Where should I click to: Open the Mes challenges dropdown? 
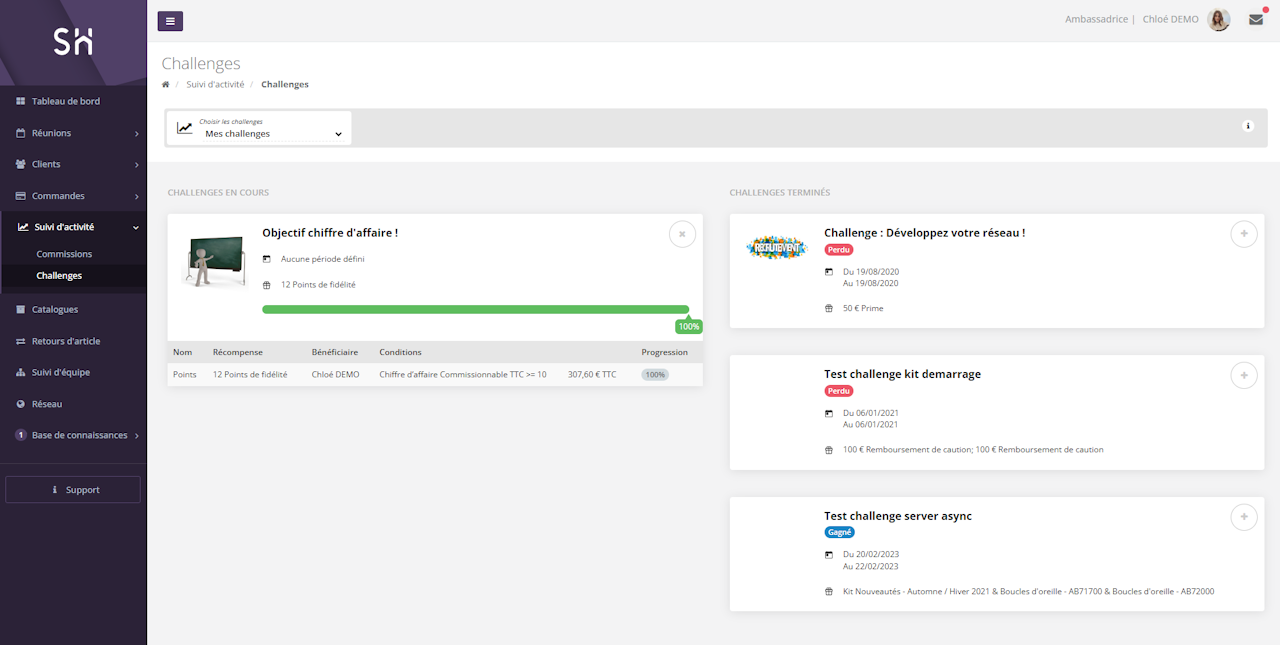(259, 128)
